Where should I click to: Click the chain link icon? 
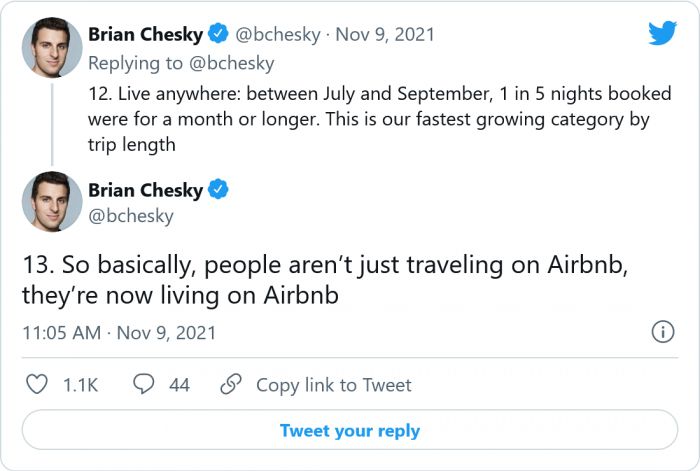click(231, 385)
